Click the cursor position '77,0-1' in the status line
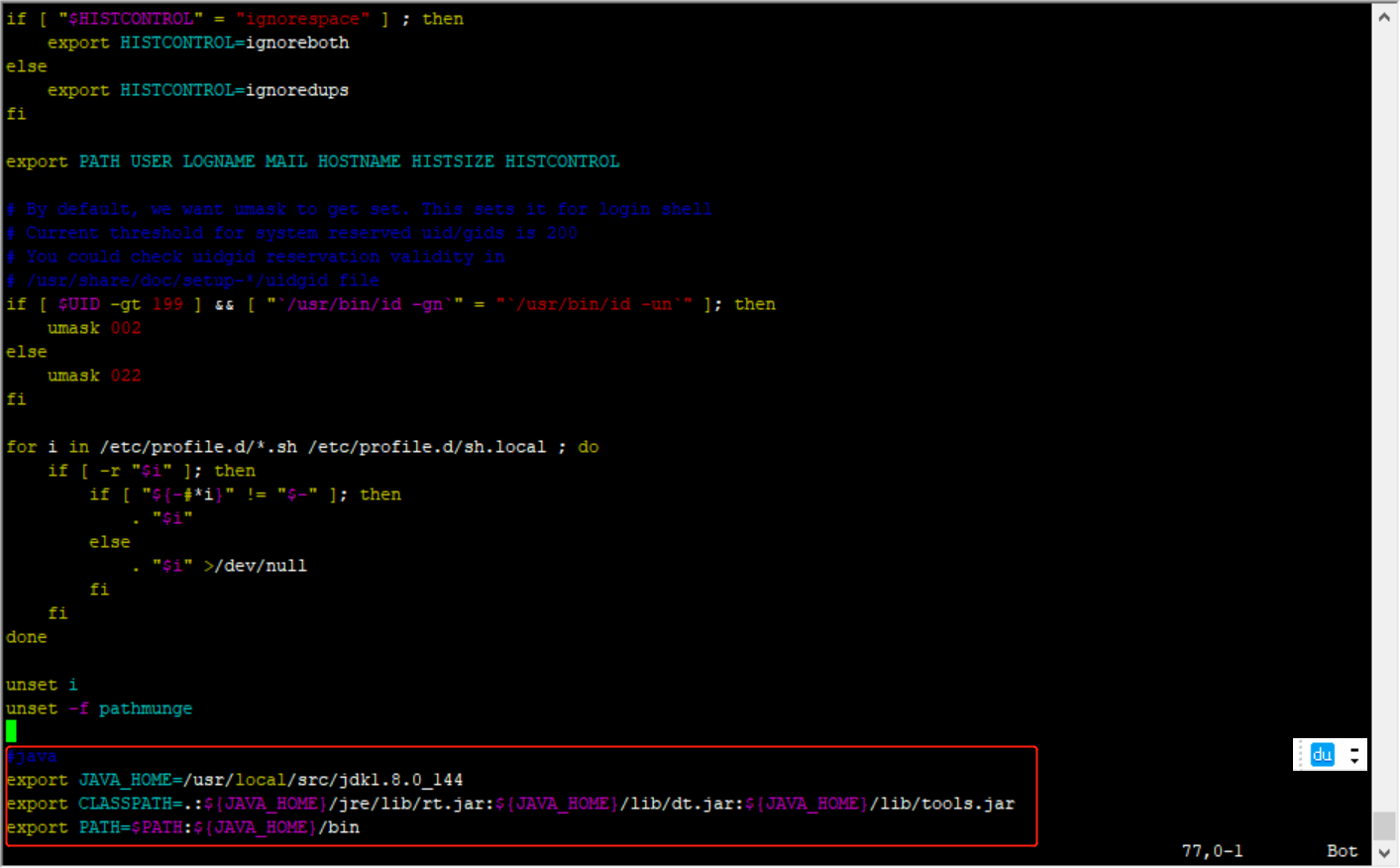Viewport: 1400px width, 868px height. click(1212, 851)
